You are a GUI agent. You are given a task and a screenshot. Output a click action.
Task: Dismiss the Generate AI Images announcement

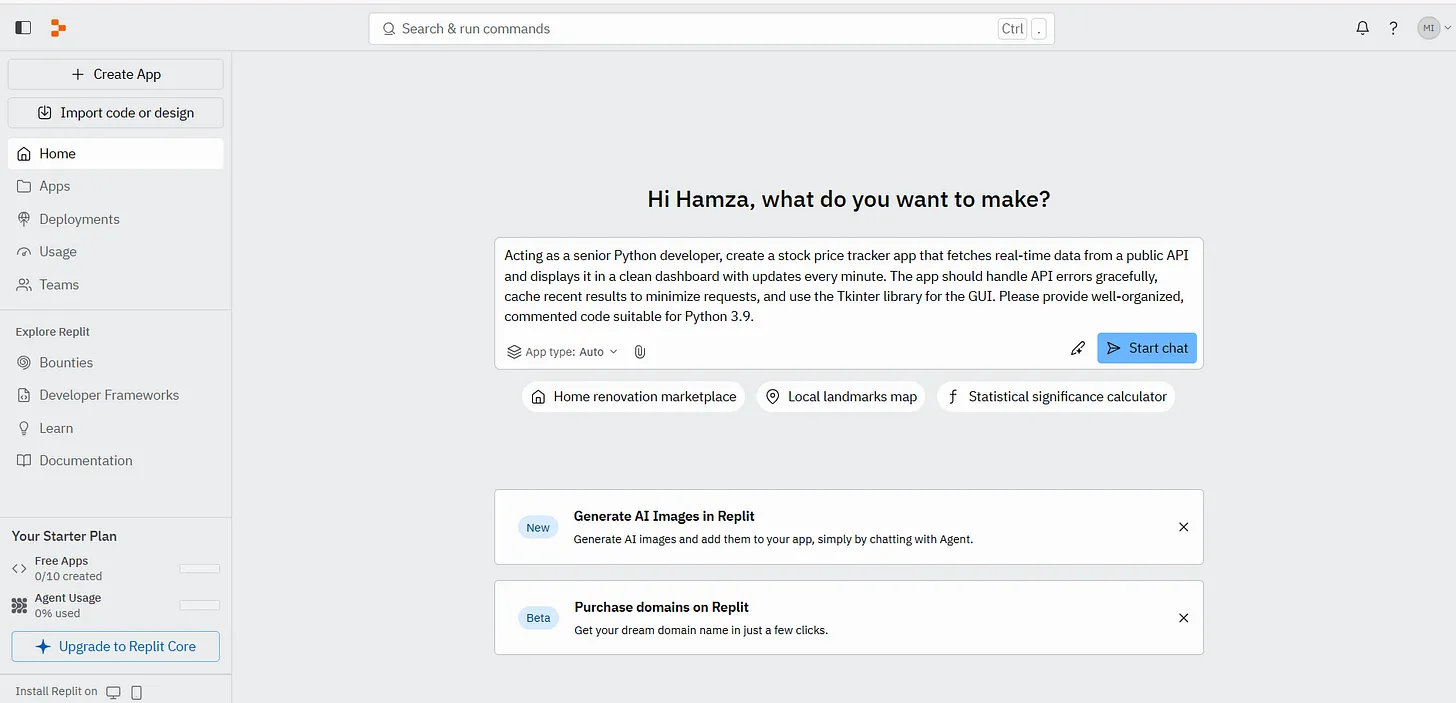point(1183,527)
